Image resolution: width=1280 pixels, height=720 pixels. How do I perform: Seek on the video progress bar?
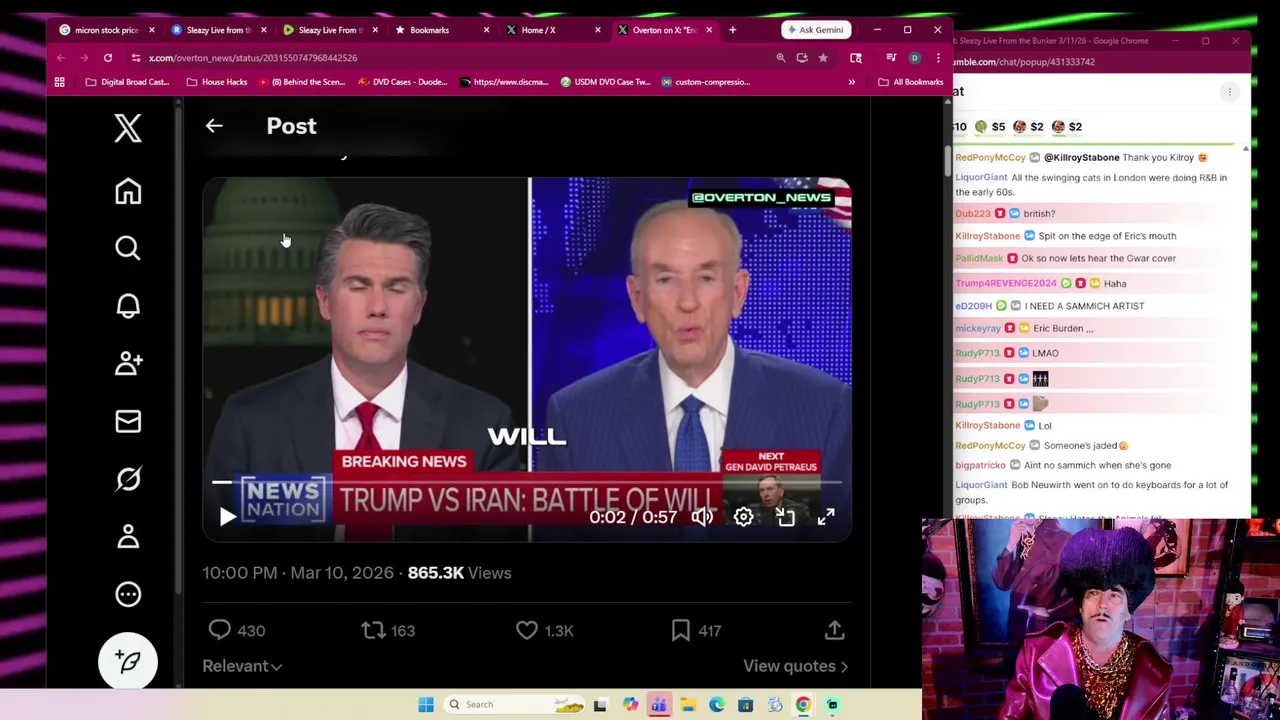(527, 483)
